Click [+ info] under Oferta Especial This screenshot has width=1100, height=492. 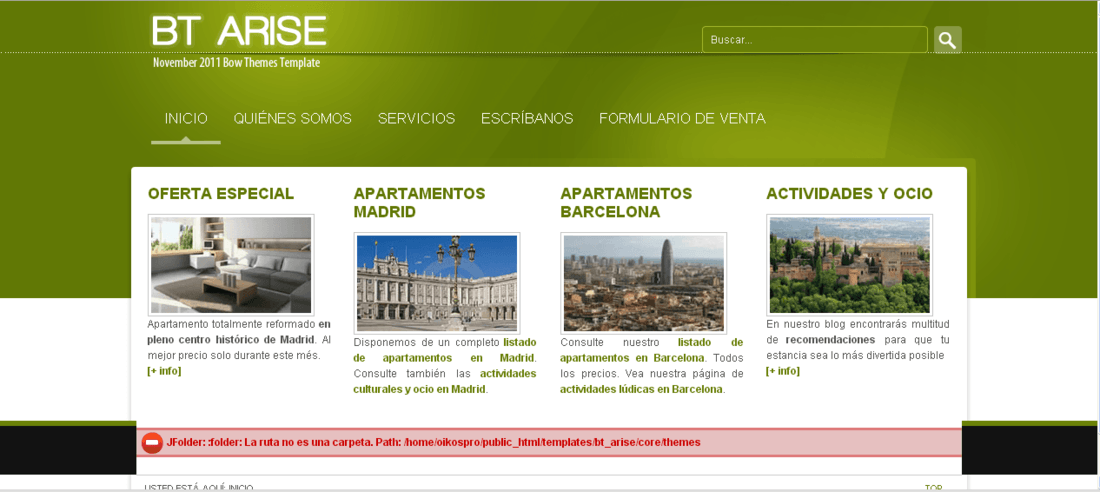pos(164,371)
